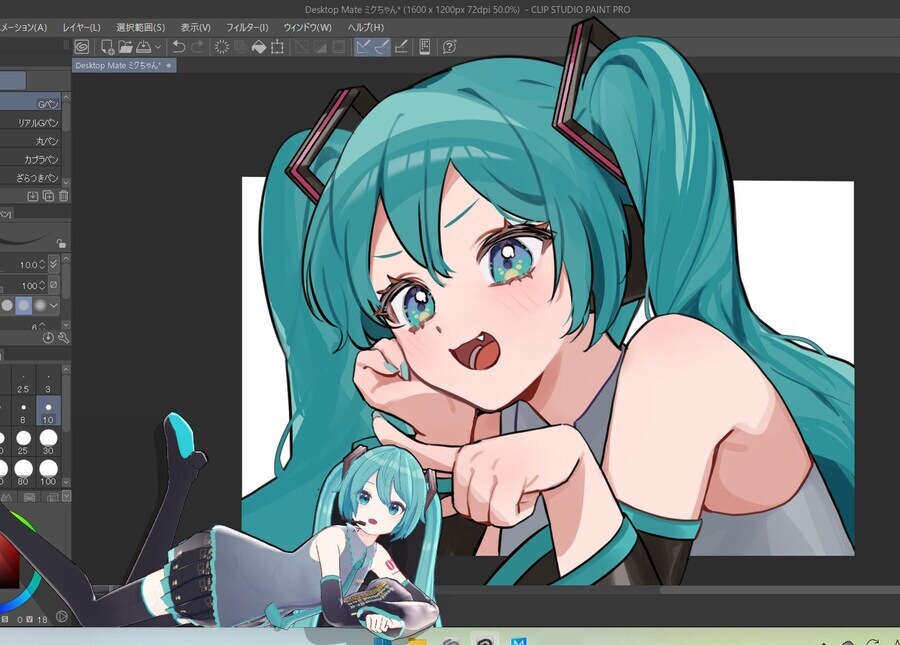The height and width of the screenshot is (645, 900).
Task: Open the smartphone connection icon
Action: pyautogui.click(x=425, y=46)
